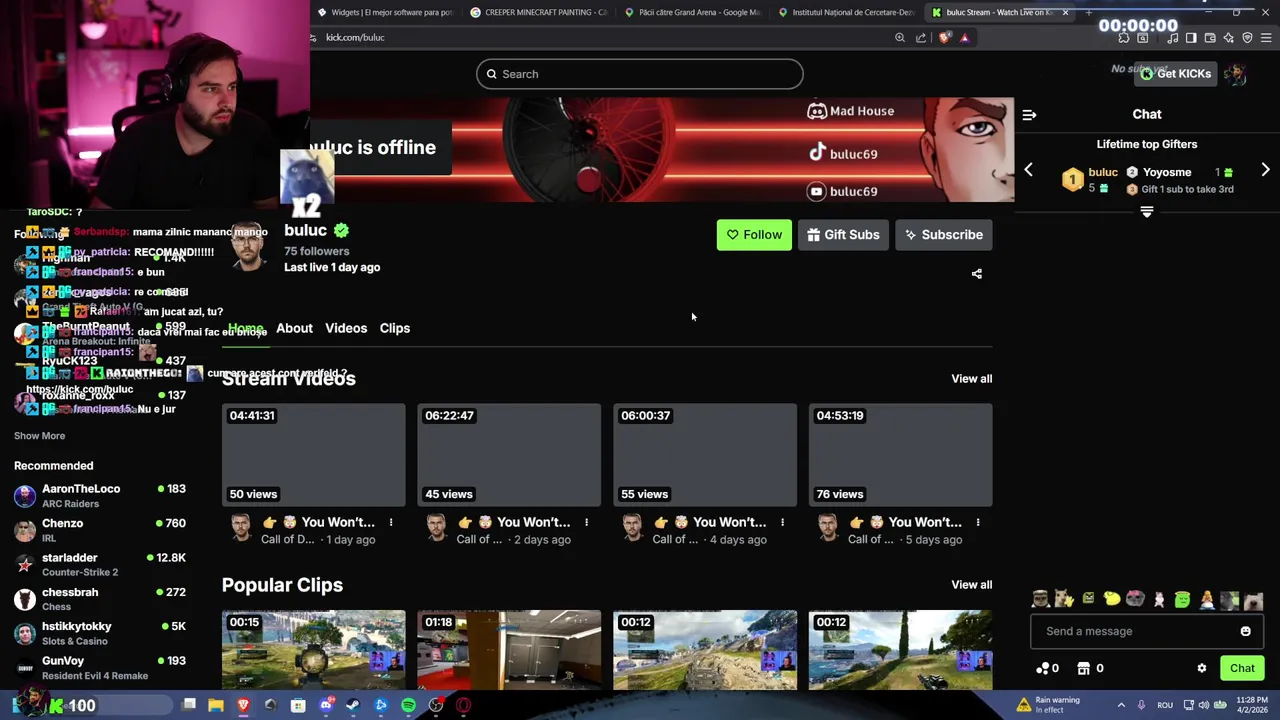
Task: Open the 00:15 popular clip thumbnail
Action: [314, 650]
